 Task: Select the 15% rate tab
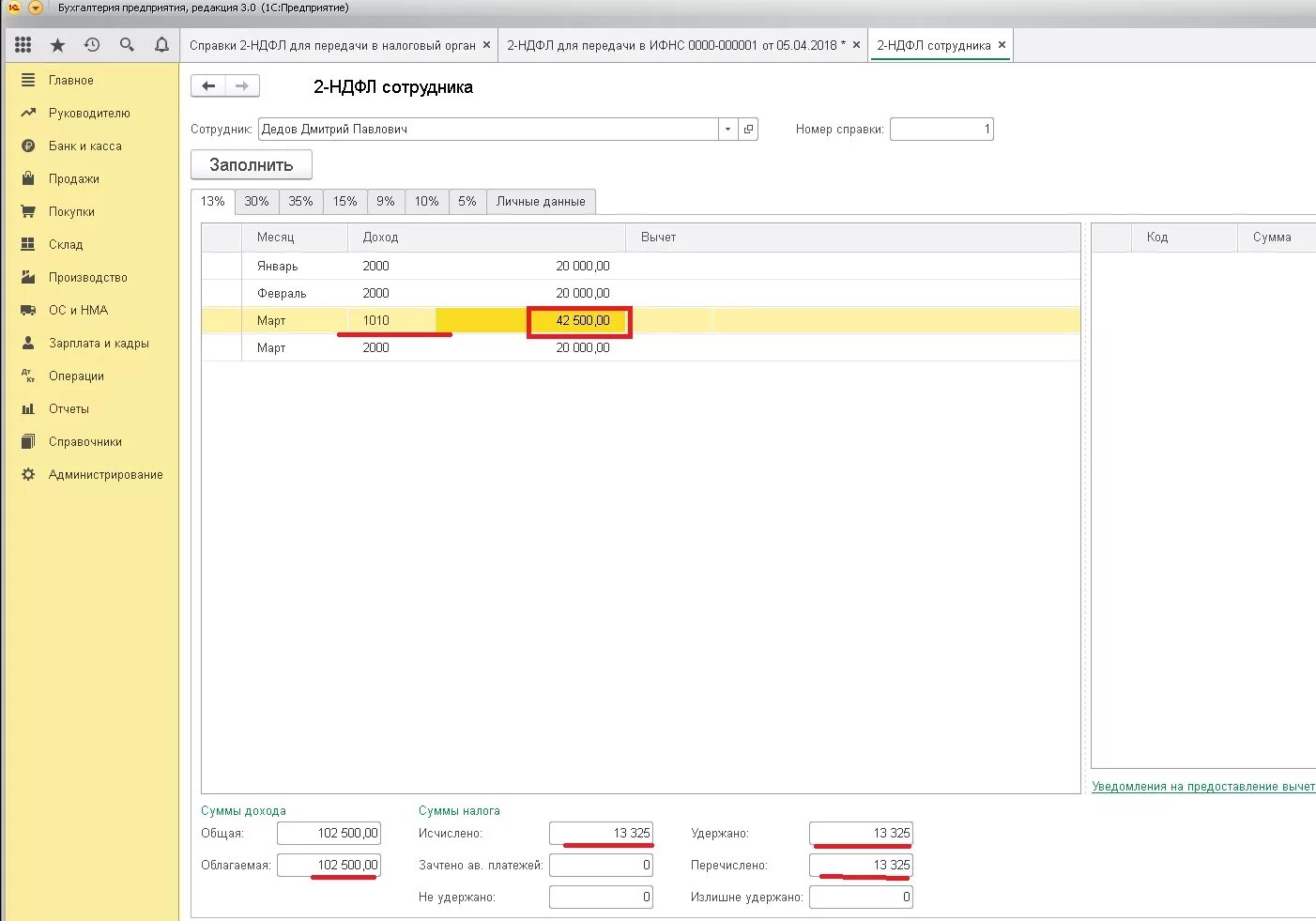(344, 201)
